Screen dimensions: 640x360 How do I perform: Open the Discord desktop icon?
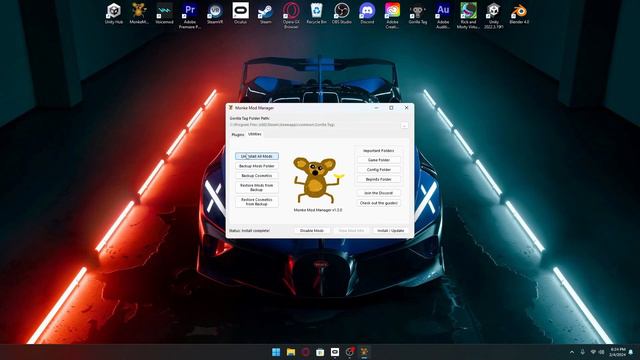[x=367, y=13]
